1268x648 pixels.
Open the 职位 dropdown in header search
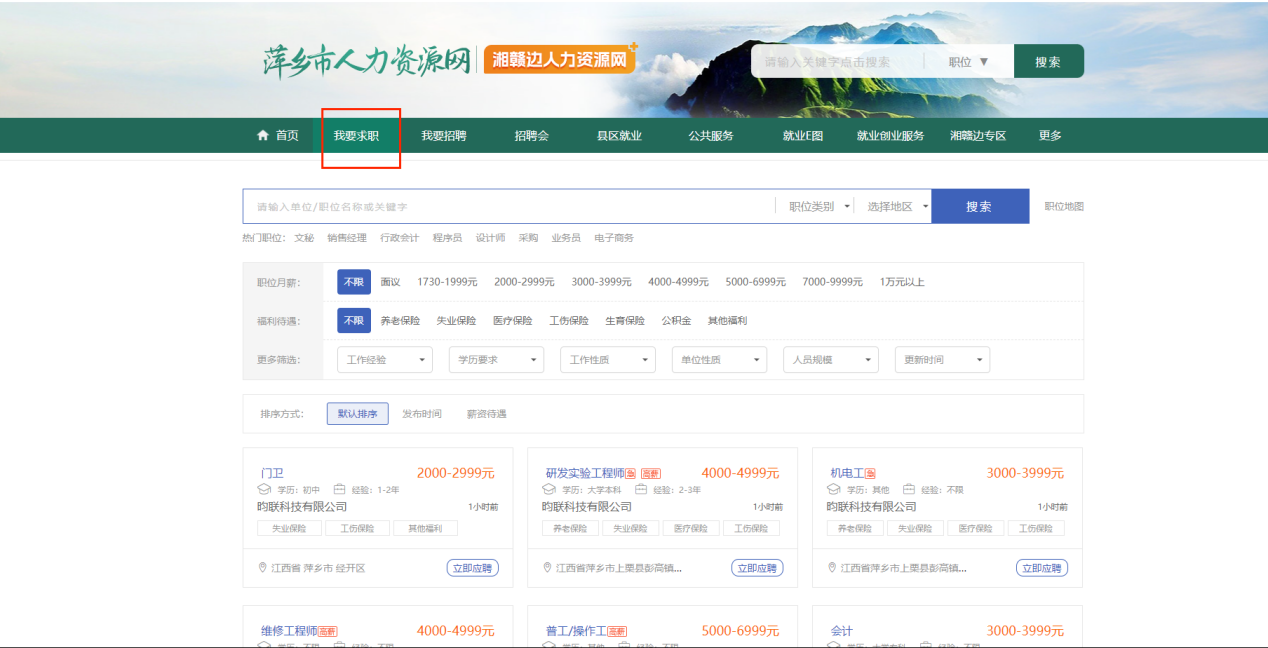point(968,61)
